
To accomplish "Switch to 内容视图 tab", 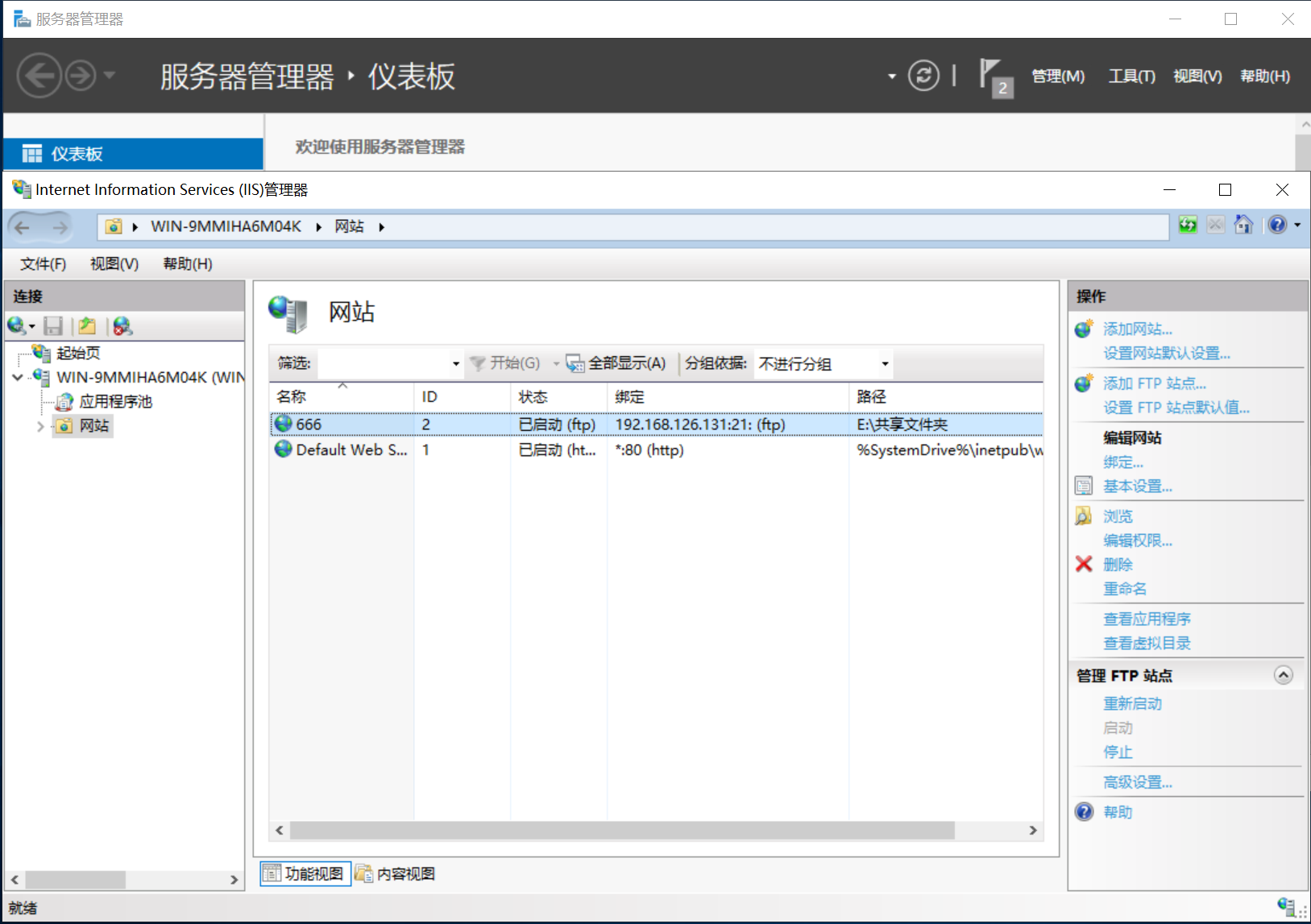I will (x=396, y=873).
